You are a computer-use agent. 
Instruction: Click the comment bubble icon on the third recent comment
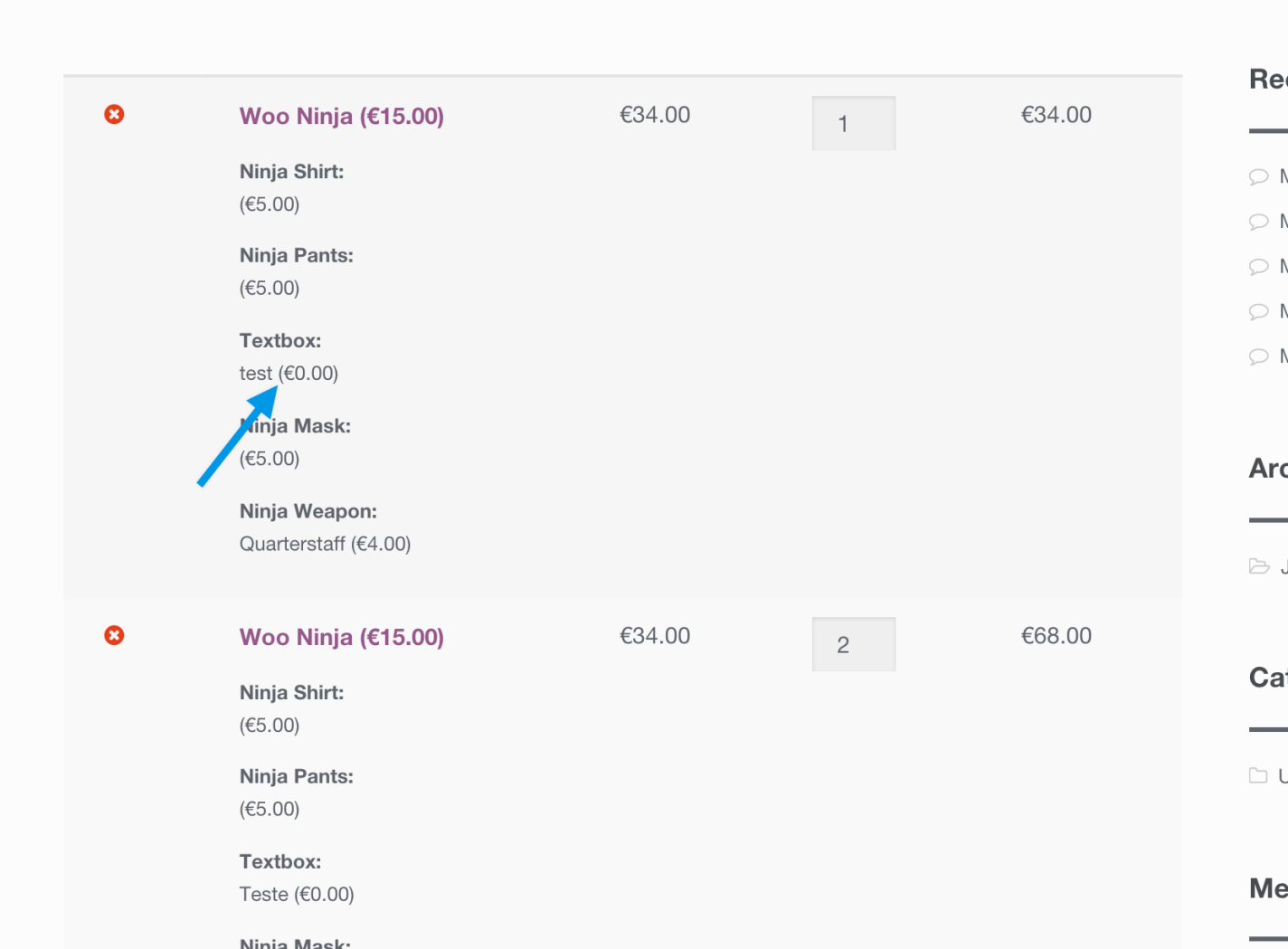tap(1260, 267)
